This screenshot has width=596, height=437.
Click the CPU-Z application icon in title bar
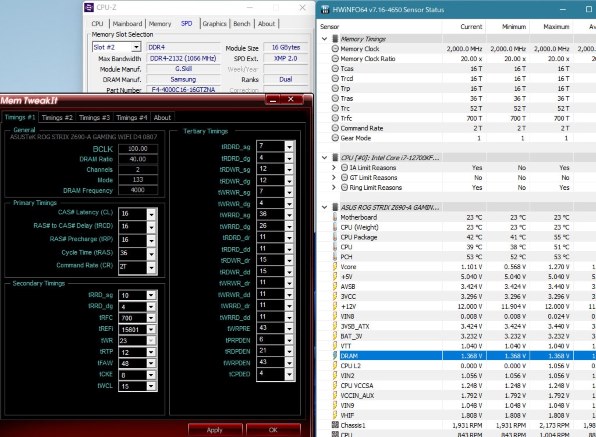point(89,7)
